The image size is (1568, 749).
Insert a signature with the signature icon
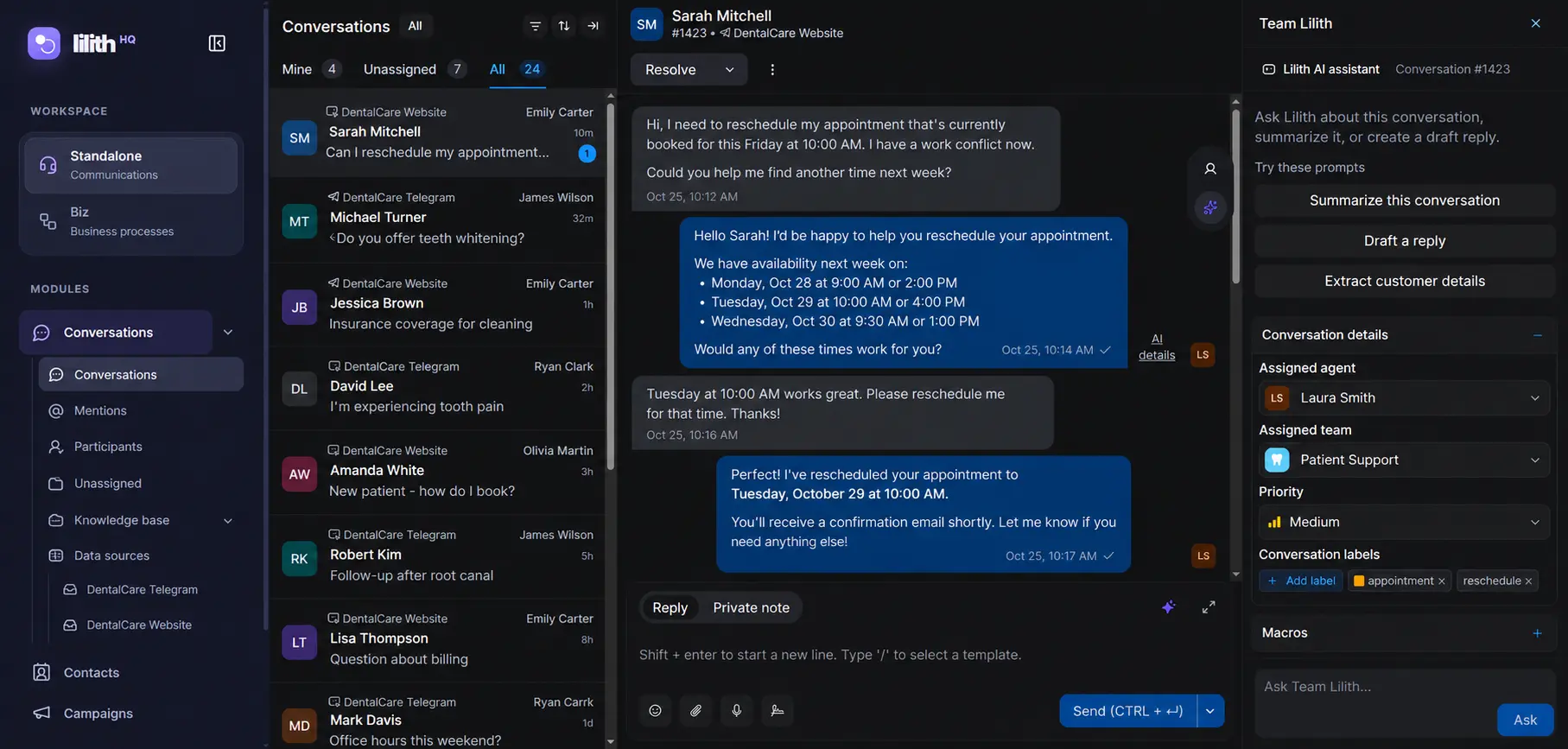pyautogui.click(x=778, y=710)
